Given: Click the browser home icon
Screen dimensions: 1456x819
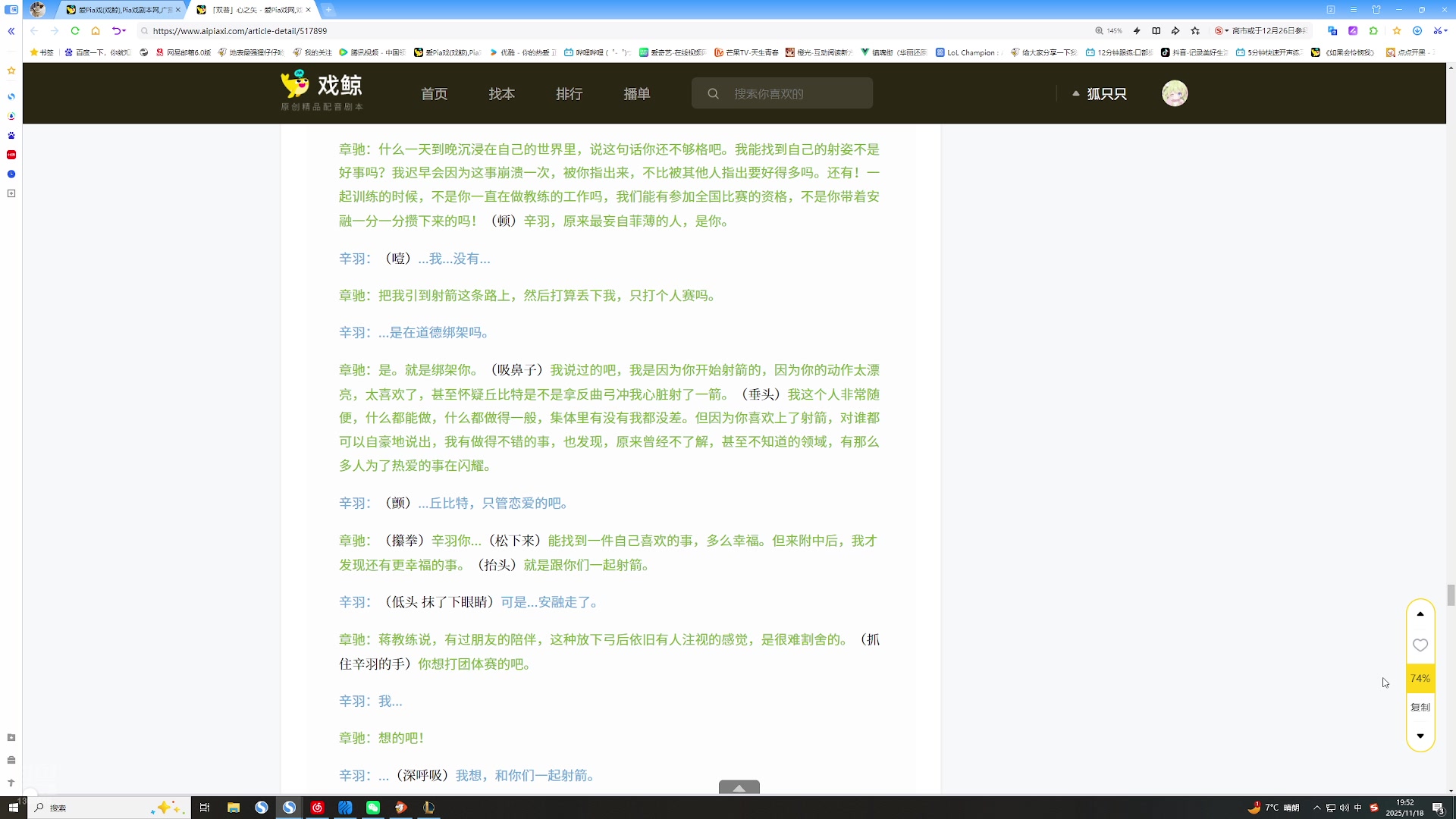Looking at the screenshot, I should (x=96, y=31).
